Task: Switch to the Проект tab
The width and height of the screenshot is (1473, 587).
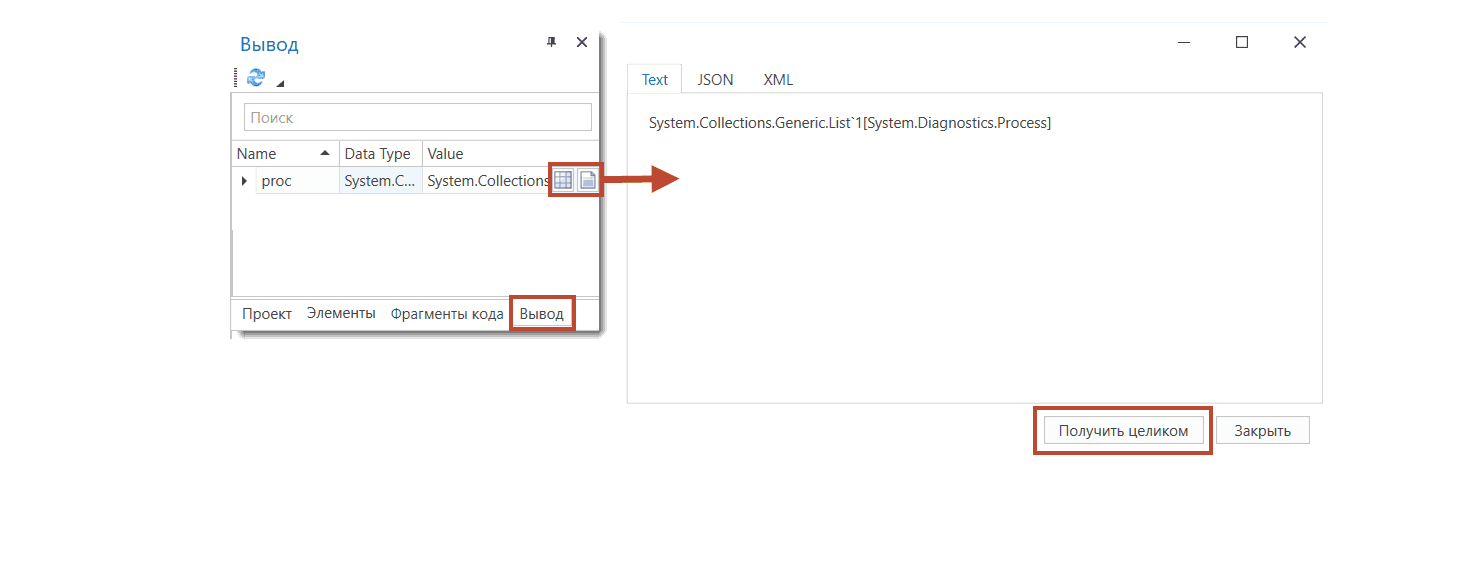Action: pos(267,314)
